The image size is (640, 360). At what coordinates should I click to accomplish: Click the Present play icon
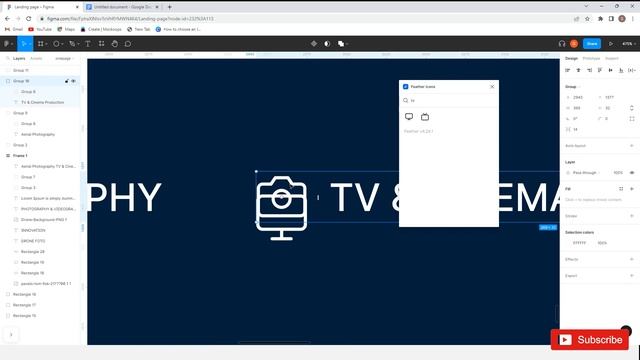611,44
